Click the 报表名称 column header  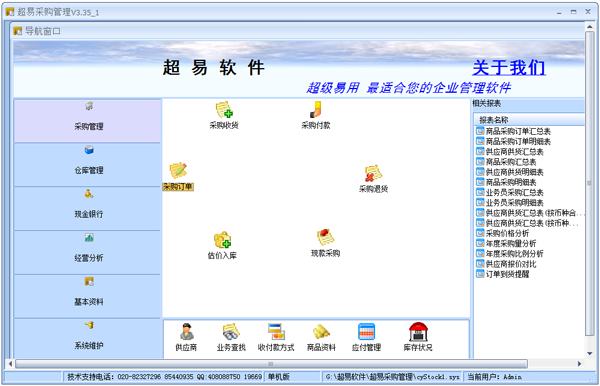(x=530, y=120)
